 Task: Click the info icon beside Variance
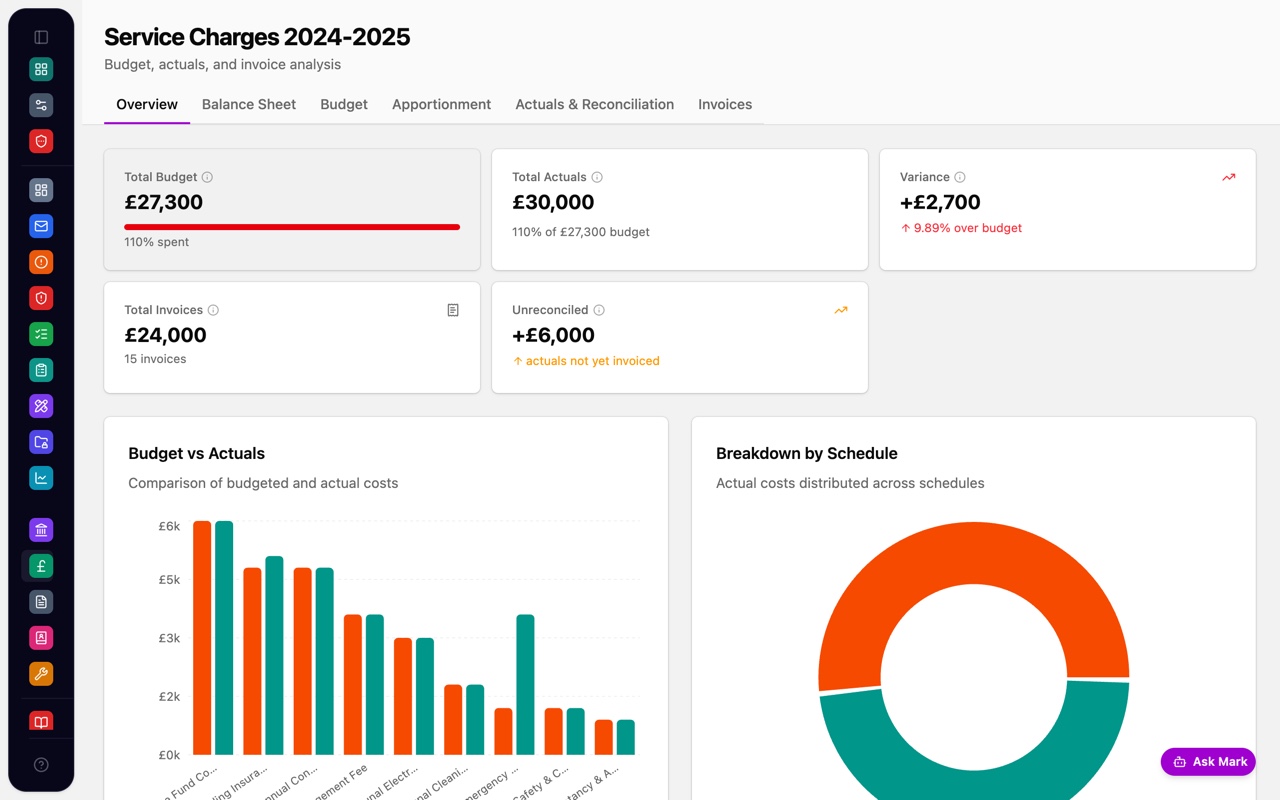(960, 177)
